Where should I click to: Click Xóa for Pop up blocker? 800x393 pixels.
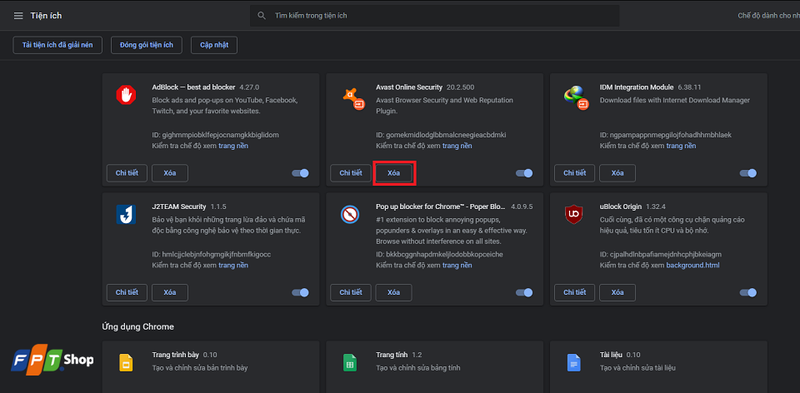(x=394, y=292)
